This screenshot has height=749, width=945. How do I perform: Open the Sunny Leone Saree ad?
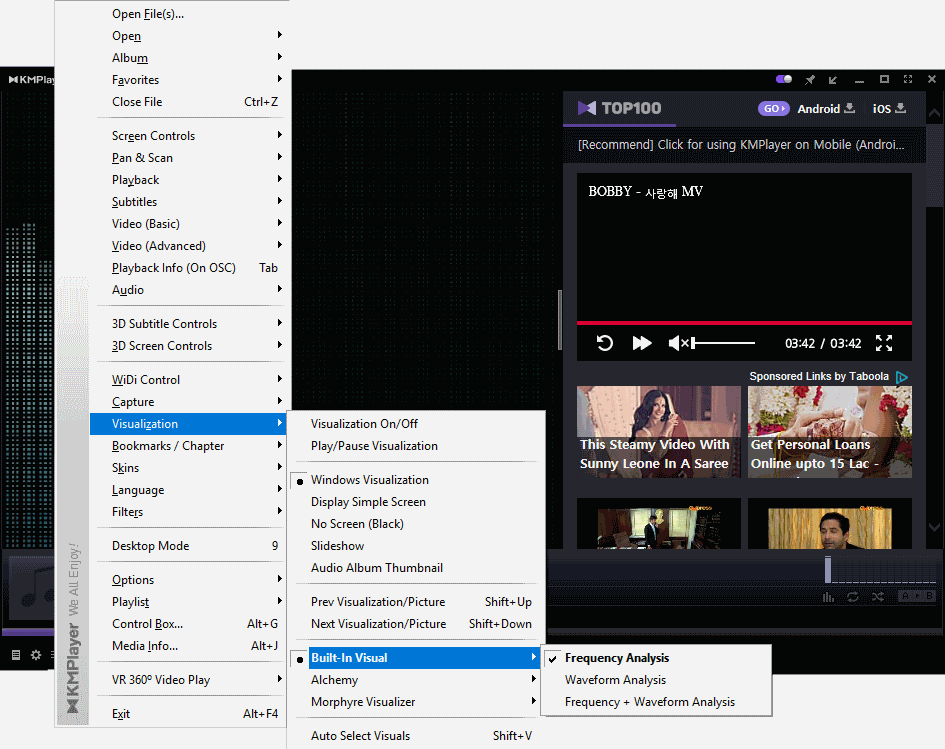click(x=659, y=432)
